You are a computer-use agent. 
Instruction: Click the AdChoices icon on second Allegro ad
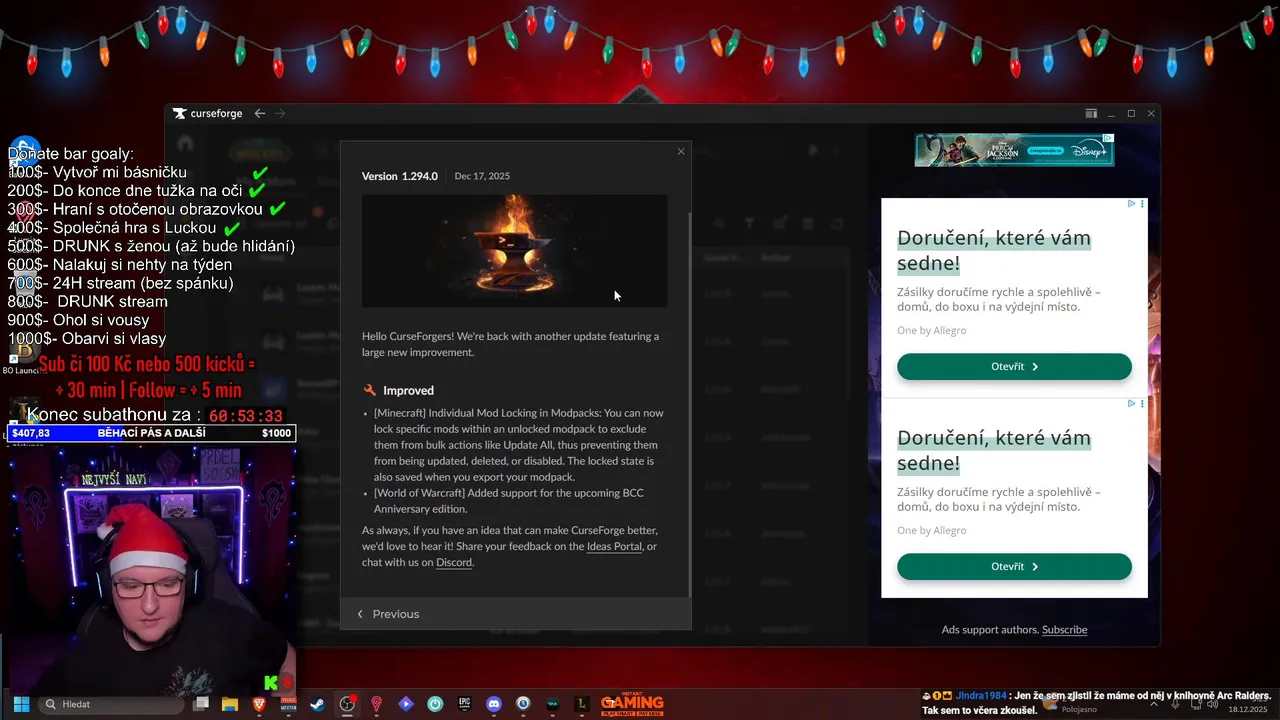click(x=1131, y=404)
